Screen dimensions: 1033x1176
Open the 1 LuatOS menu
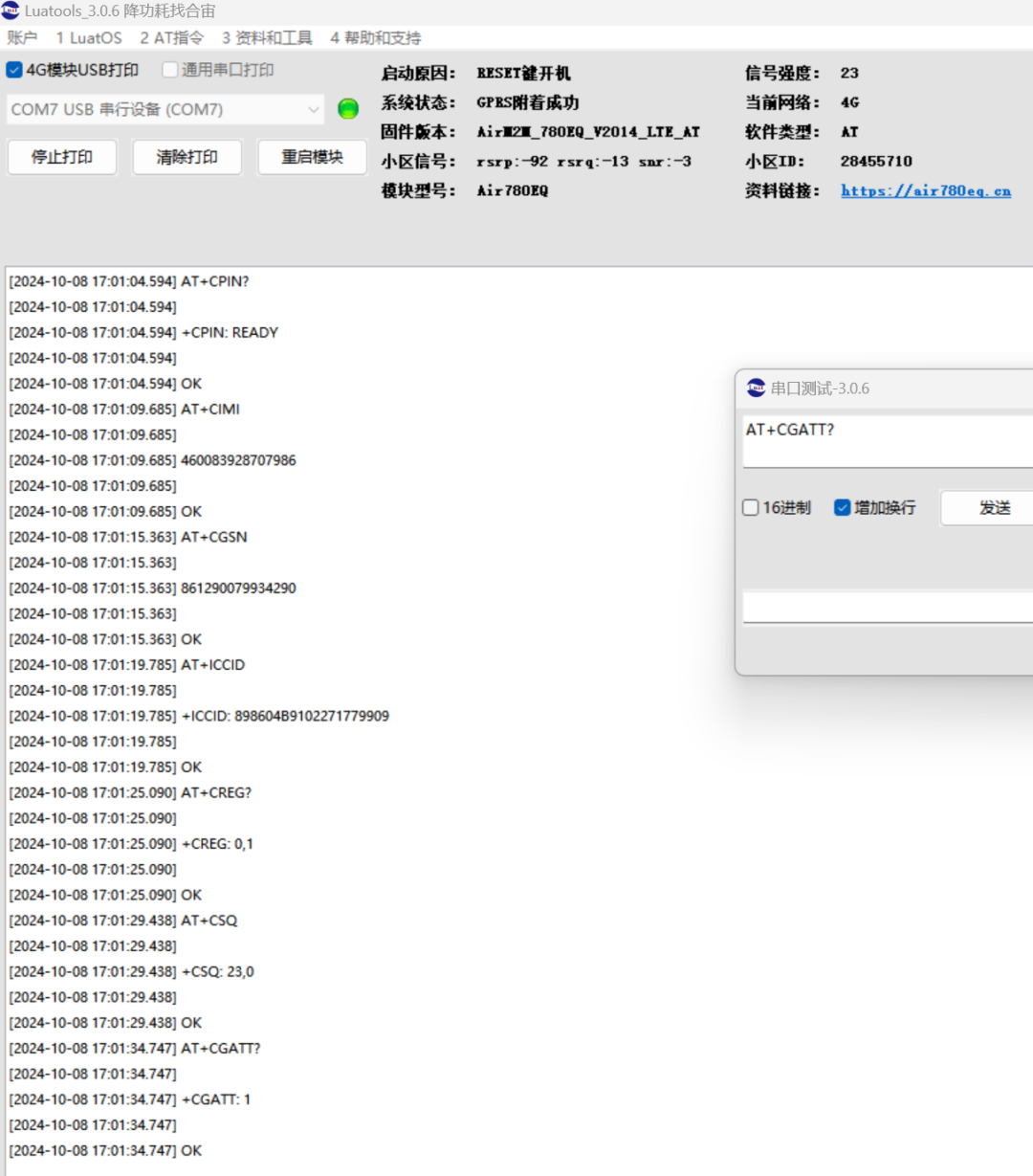(88, 38)
